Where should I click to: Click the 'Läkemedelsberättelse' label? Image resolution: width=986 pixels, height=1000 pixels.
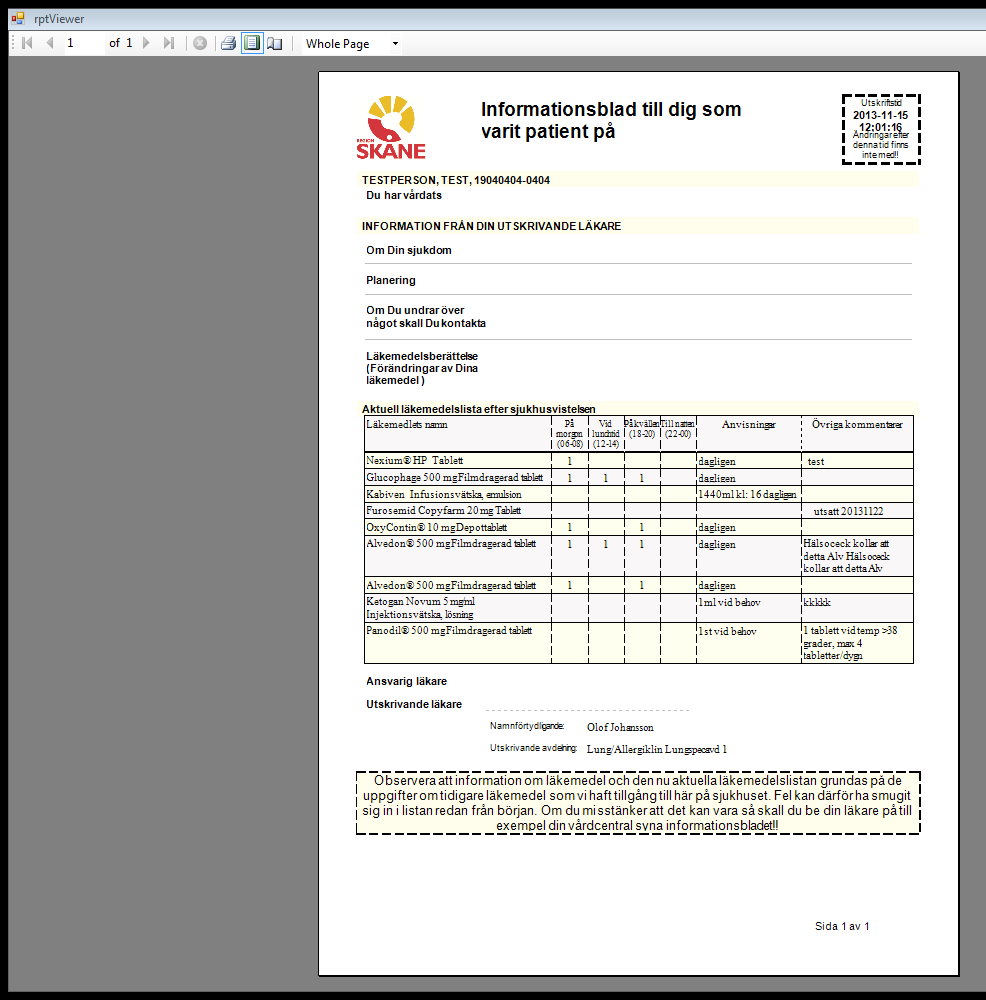[422, 357]
